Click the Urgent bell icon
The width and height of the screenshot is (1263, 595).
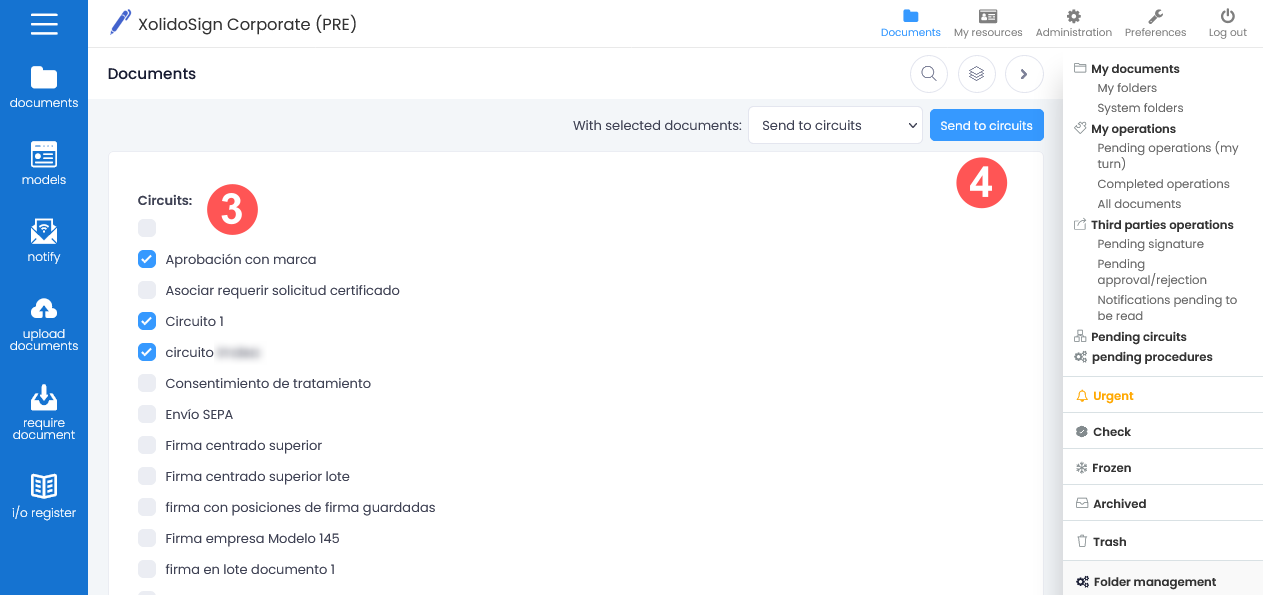[1081, 396]
